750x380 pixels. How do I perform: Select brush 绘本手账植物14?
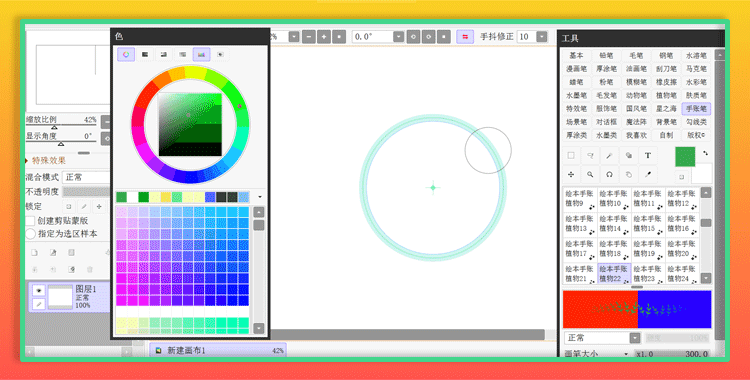pos(614,224)
